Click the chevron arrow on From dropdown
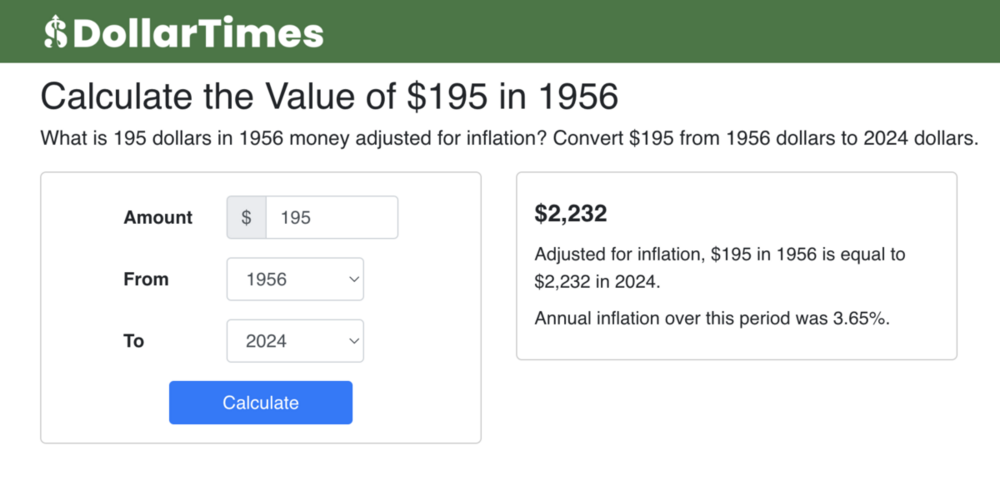 353,280
